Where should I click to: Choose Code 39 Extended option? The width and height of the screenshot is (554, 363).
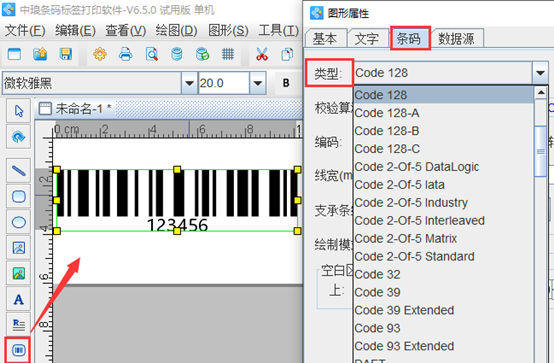444,310
